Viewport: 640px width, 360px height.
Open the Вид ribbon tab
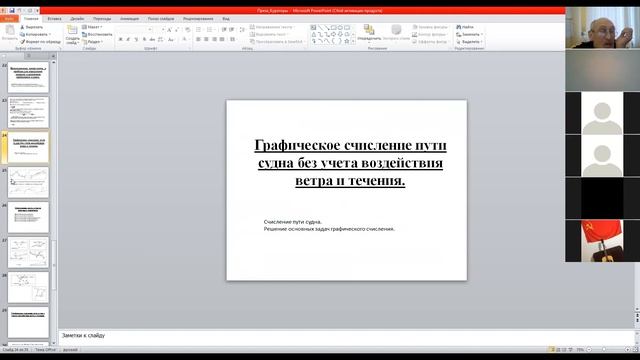pyautogui.click(x=226, y=19)
